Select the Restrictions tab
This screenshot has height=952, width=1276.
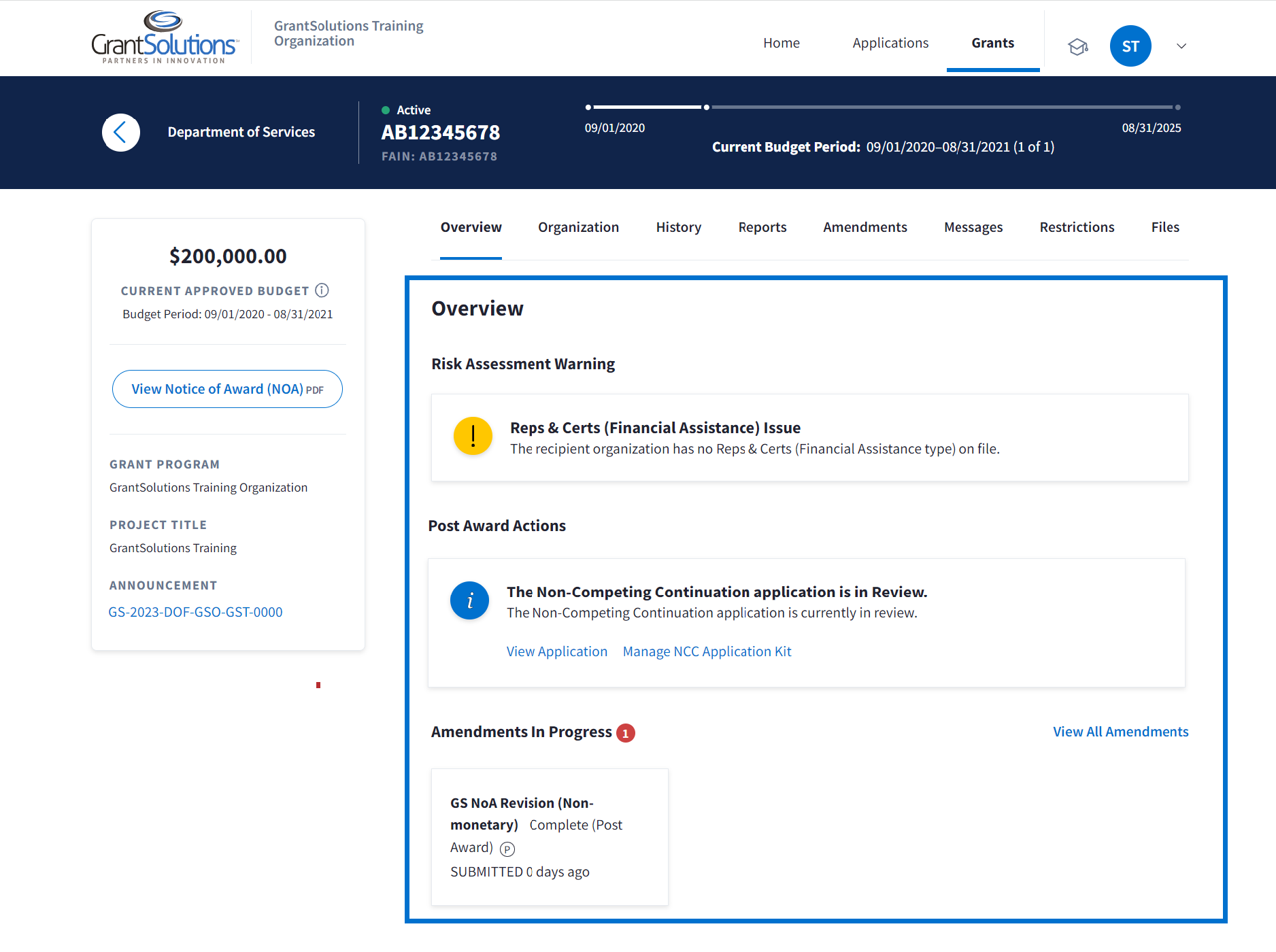1077,227
